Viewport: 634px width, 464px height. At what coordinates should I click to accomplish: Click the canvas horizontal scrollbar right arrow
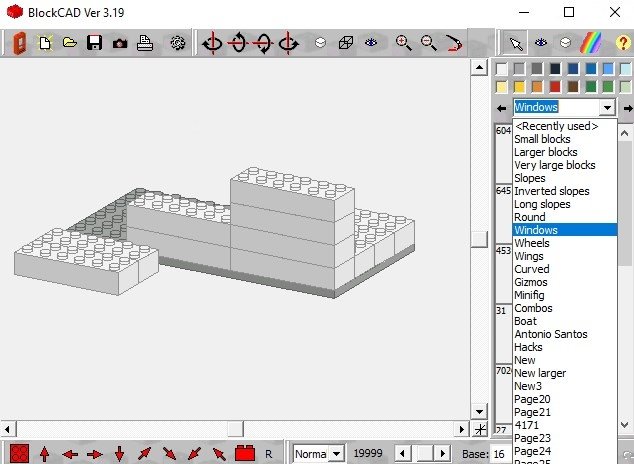tap(461, 429)
